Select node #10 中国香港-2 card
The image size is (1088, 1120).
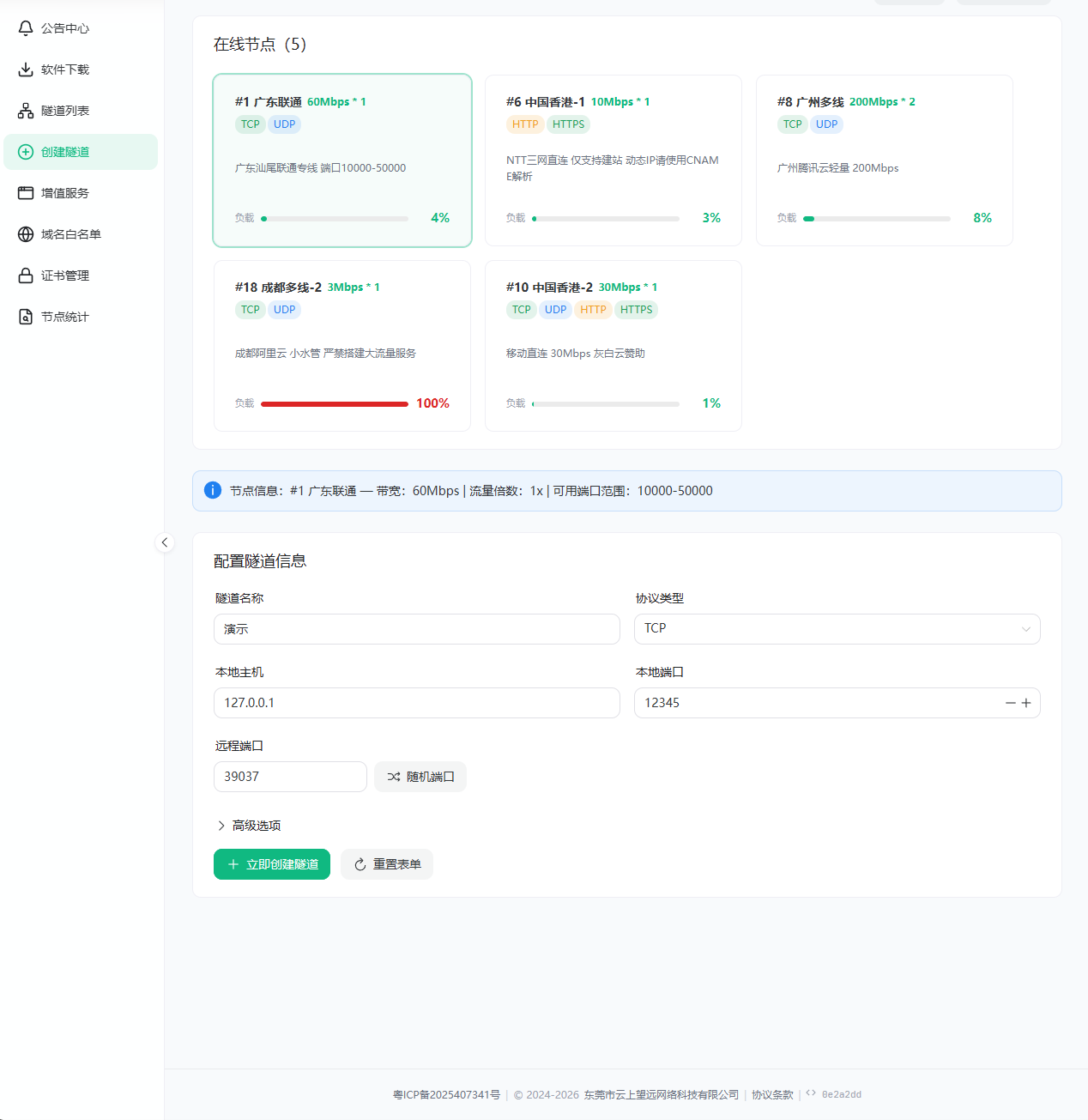click(x=614, y=346)
